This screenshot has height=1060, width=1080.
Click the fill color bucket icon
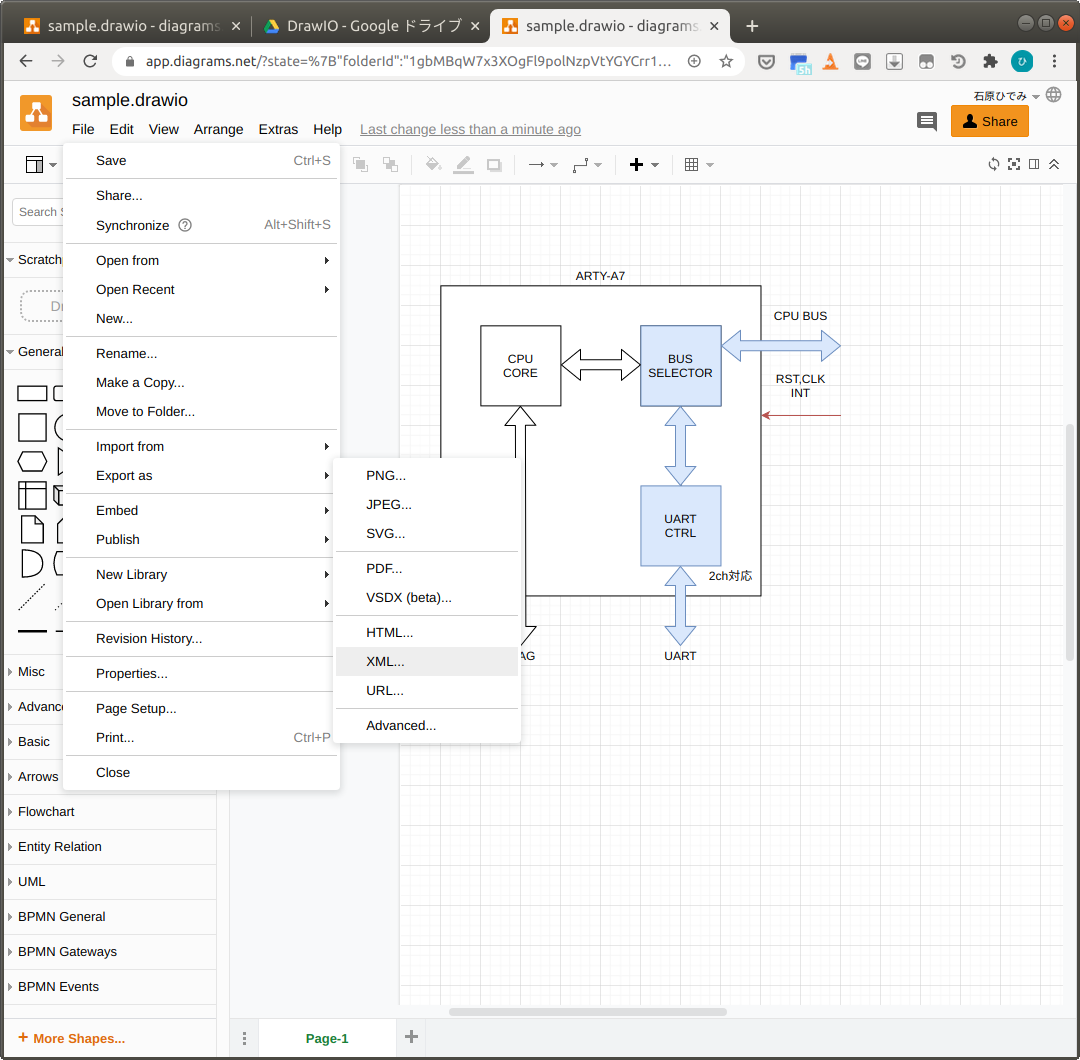433,165
